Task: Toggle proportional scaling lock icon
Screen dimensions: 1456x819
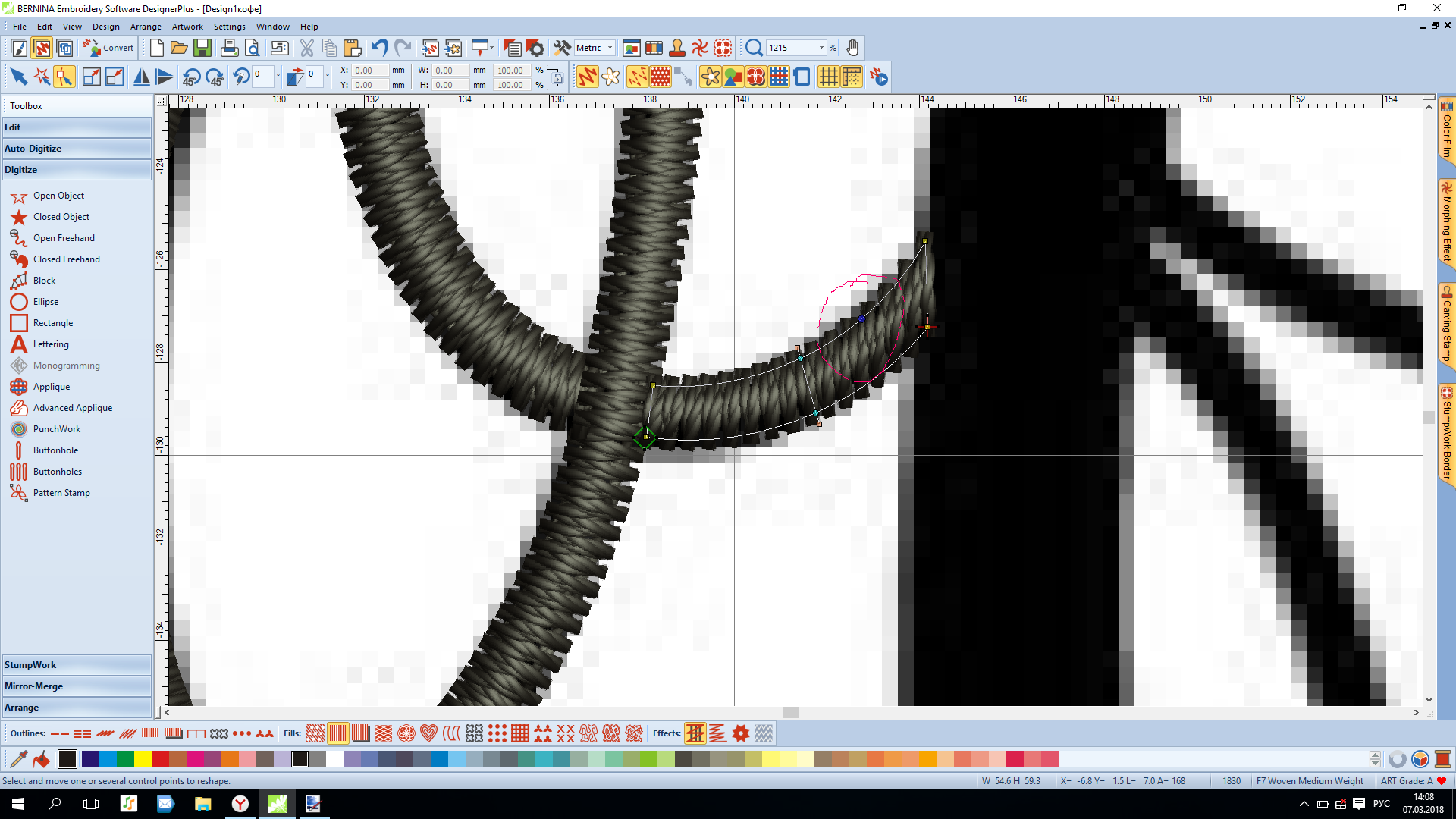Action: [x=557, y=77]
